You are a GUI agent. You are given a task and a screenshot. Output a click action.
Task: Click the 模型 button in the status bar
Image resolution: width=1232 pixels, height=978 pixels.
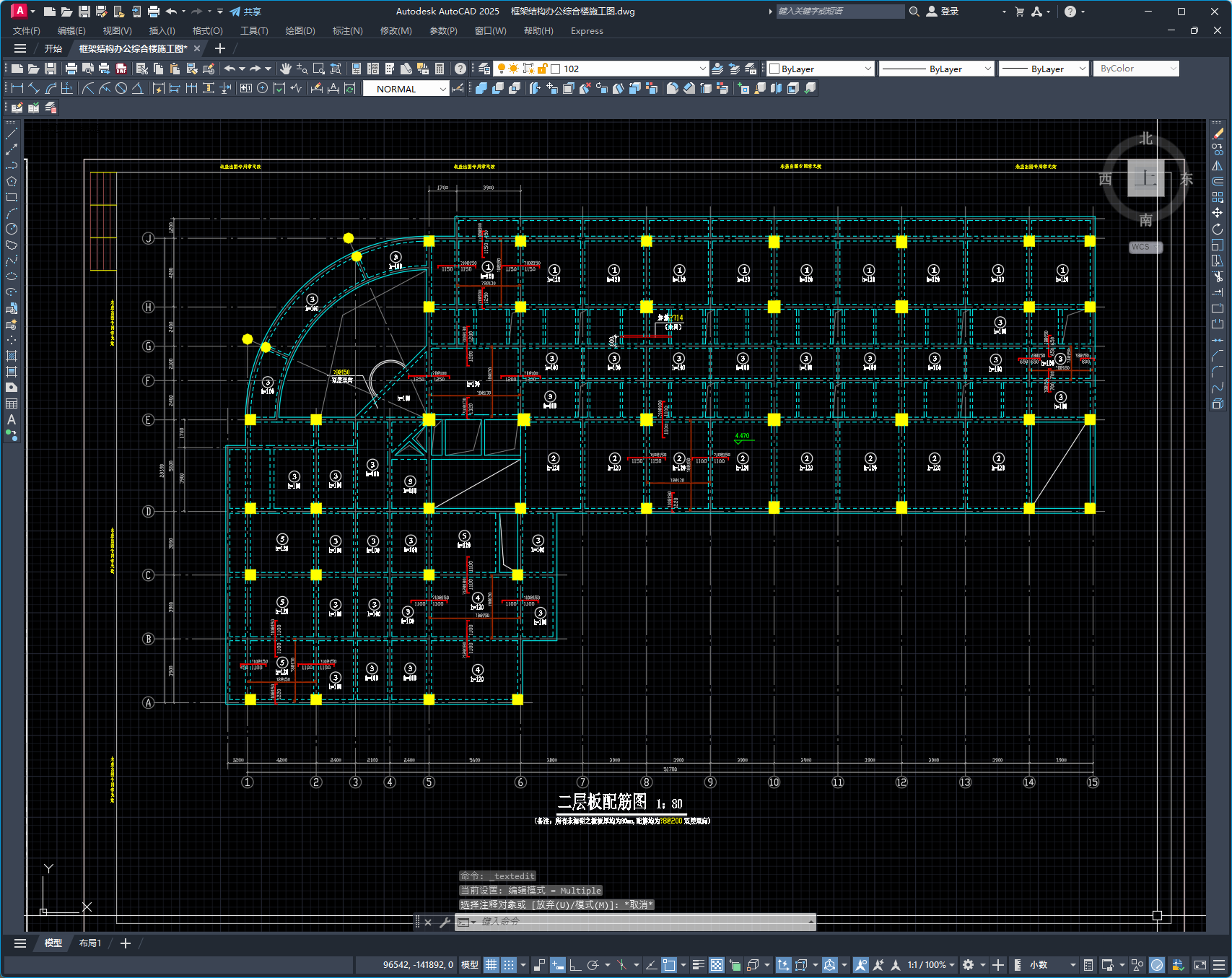click(470, 965)
